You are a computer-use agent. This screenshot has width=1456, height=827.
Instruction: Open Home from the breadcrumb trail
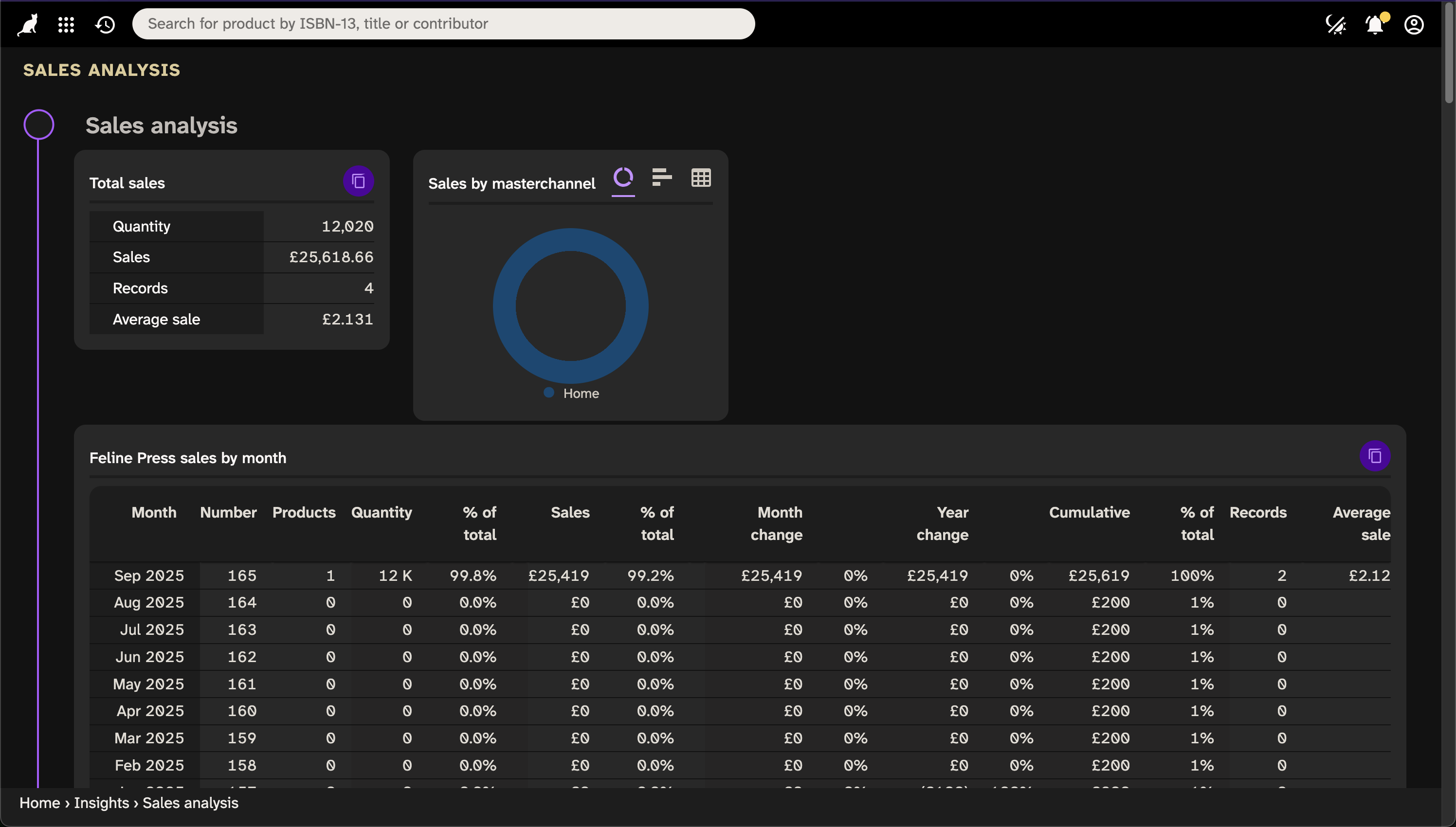pyautogui.click(x=39, y=803)
